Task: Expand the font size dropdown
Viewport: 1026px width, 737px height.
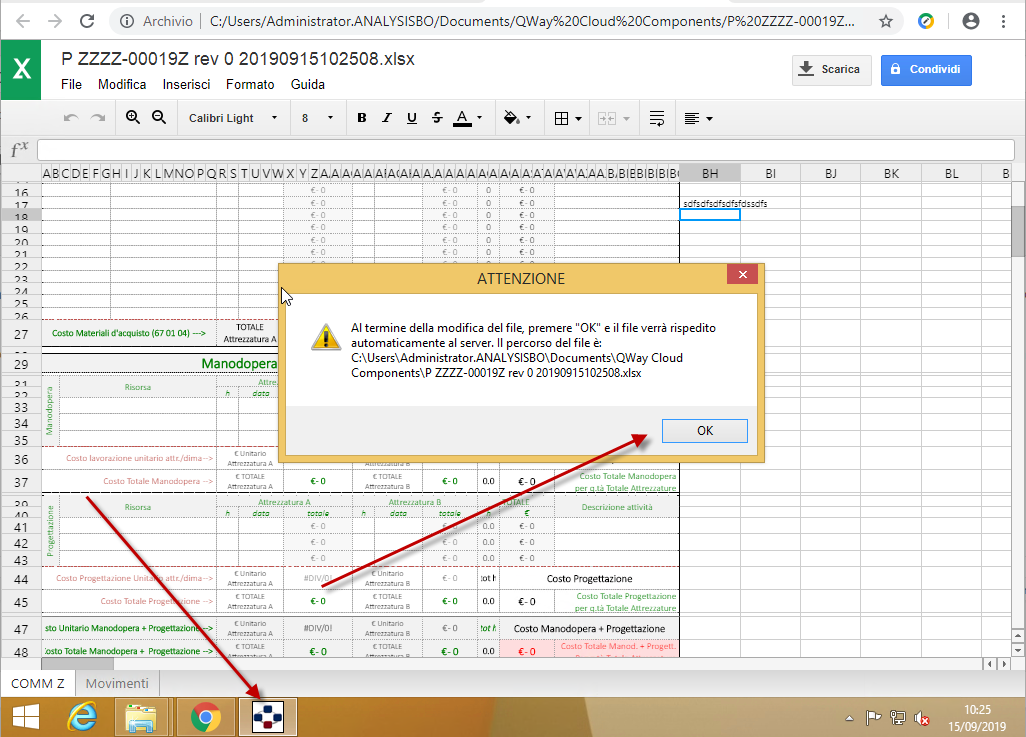Action: coord(317,118)
